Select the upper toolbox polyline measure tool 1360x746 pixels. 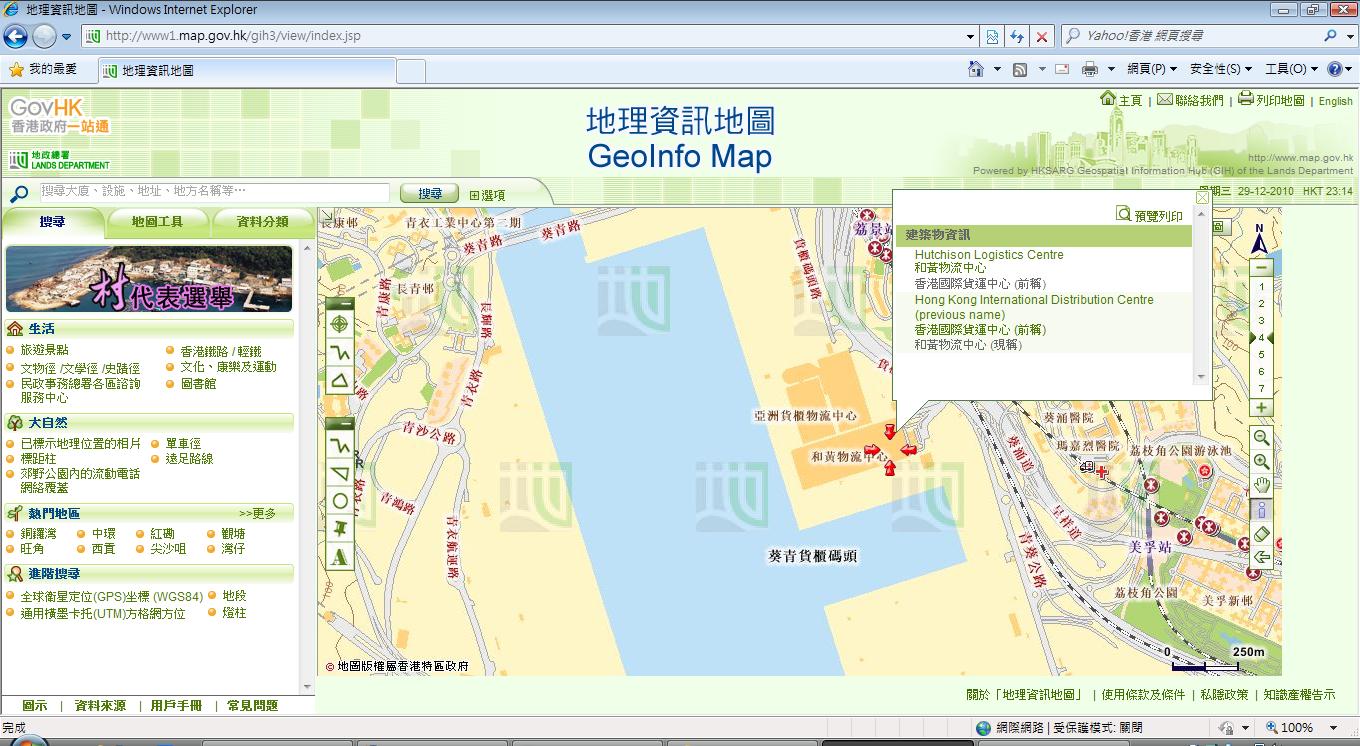click(340, 352)
